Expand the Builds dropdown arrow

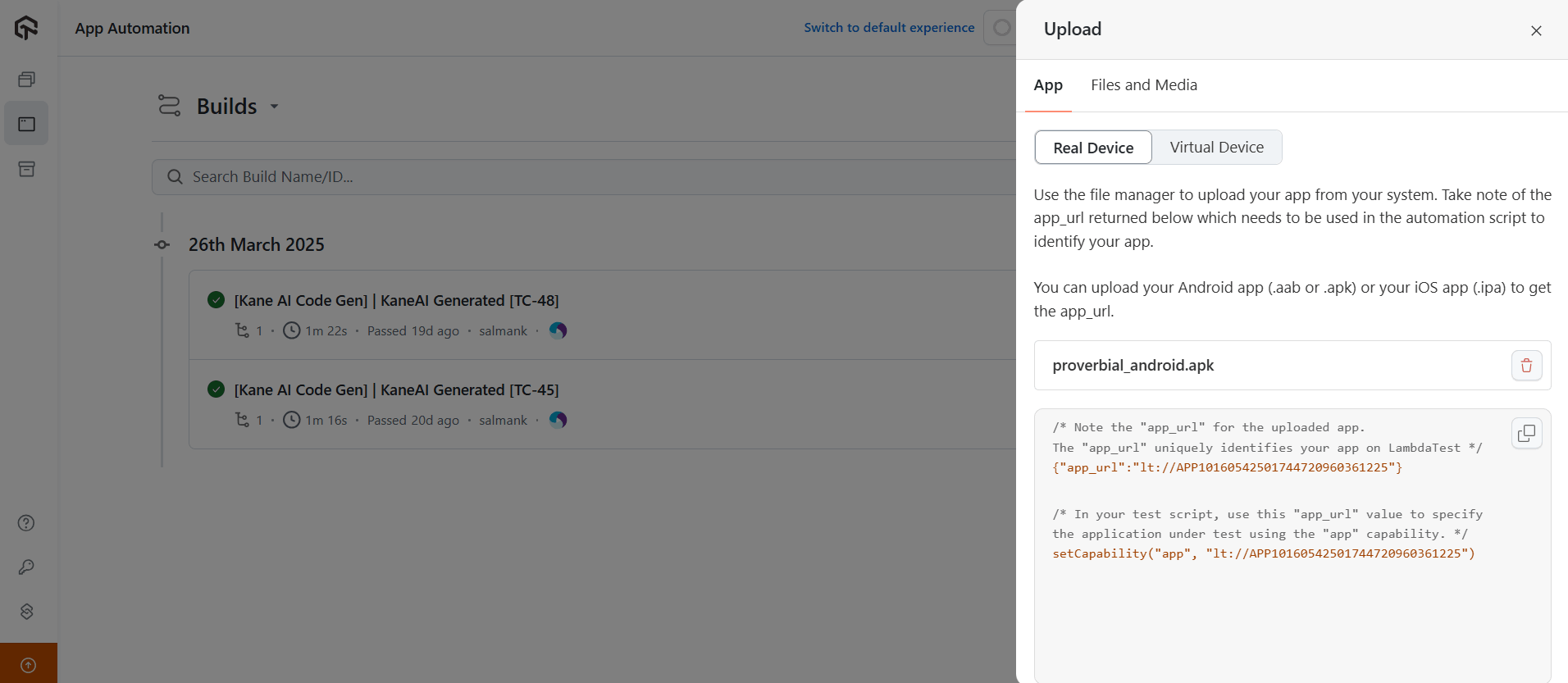point(275,107)
